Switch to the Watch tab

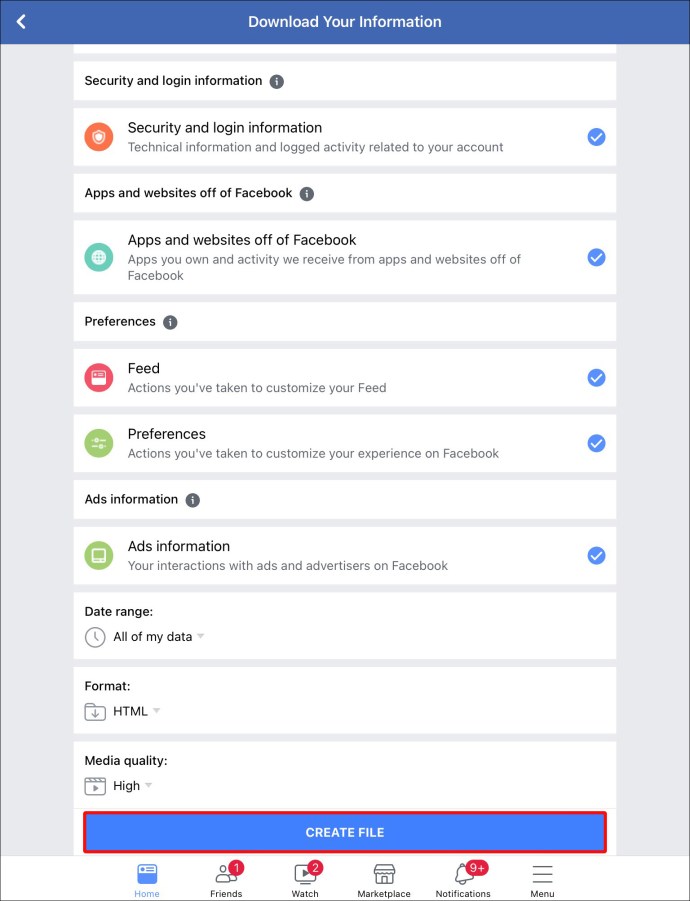[x=305, y=879]
